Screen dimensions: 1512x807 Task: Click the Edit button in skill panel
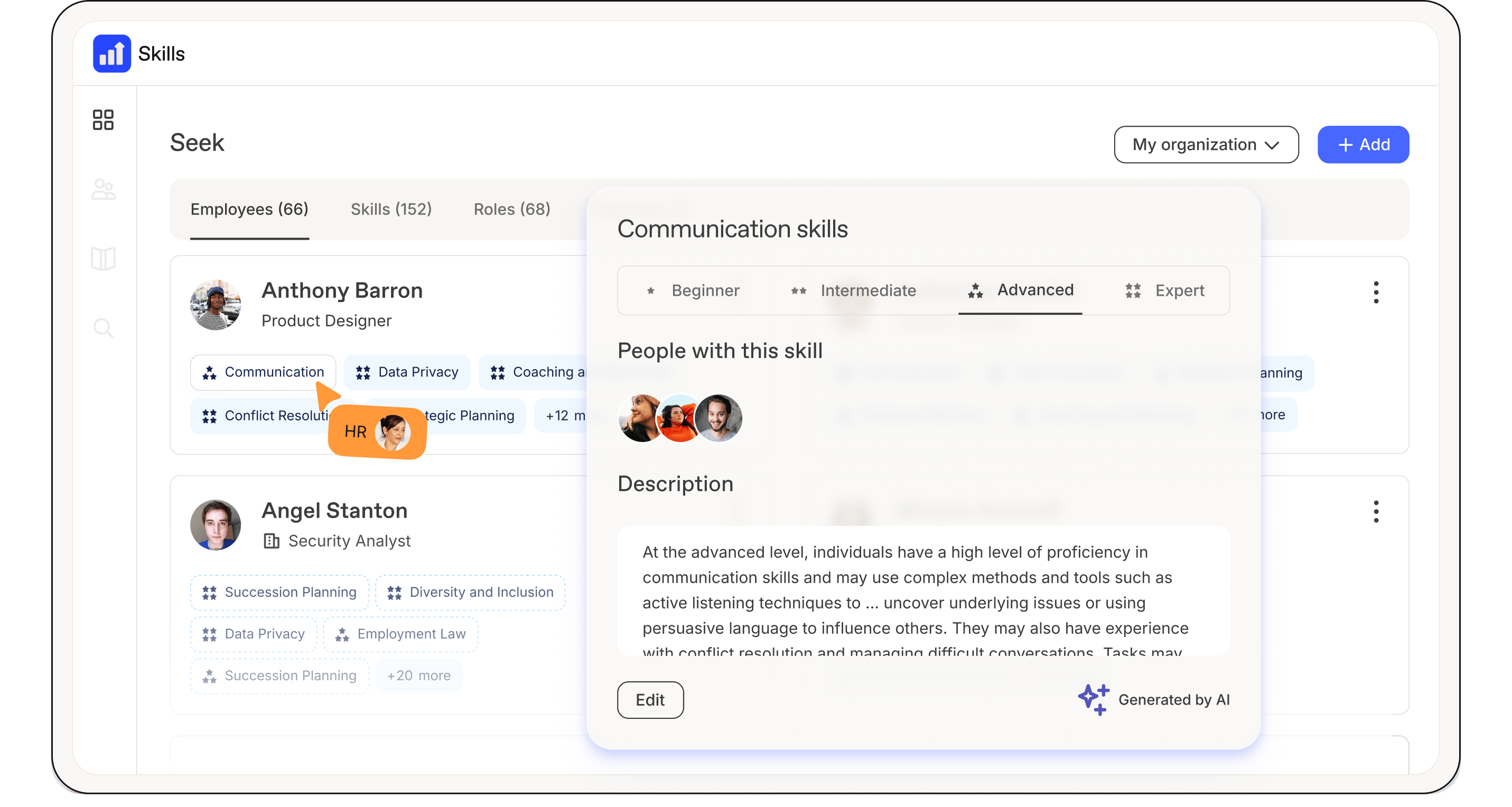coord(650,700)
